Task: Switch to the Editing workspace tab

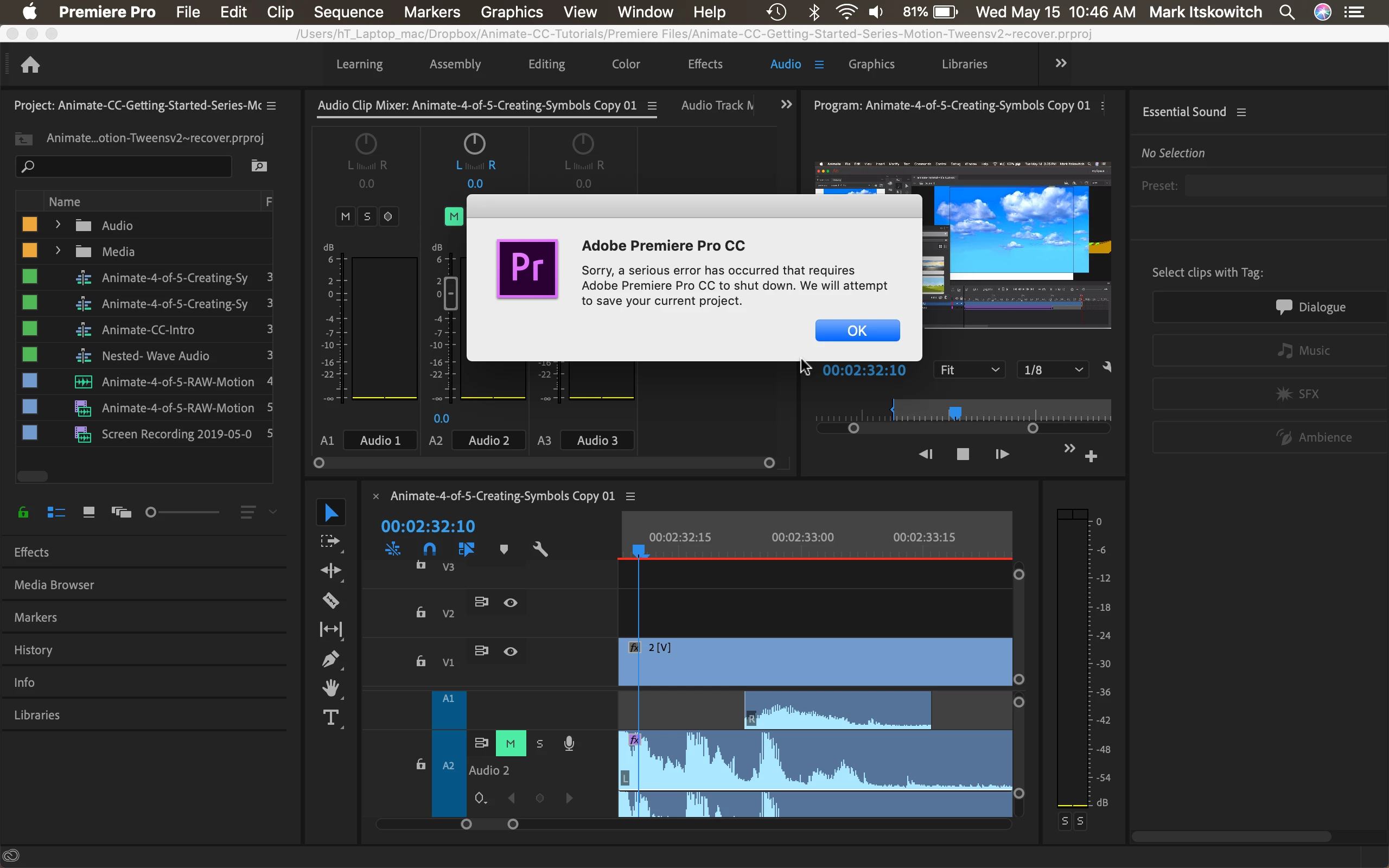Action: [x=546, y=63]
